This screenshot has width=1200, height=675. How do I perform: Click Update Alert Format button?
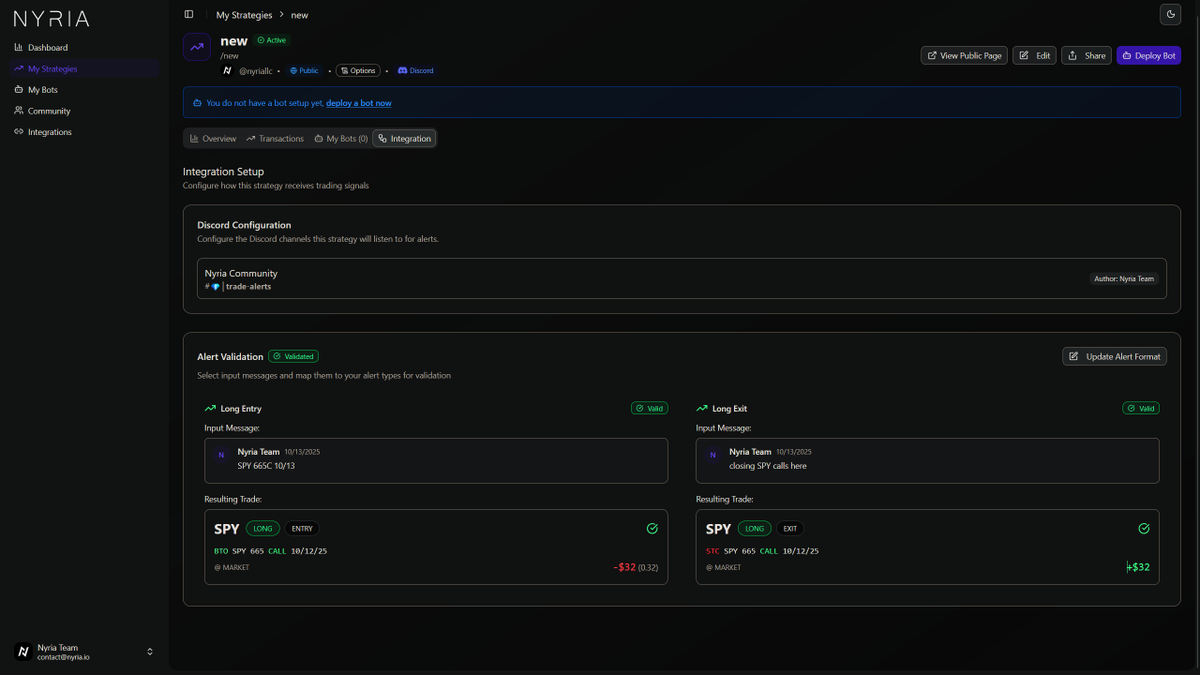point(1114,356)
